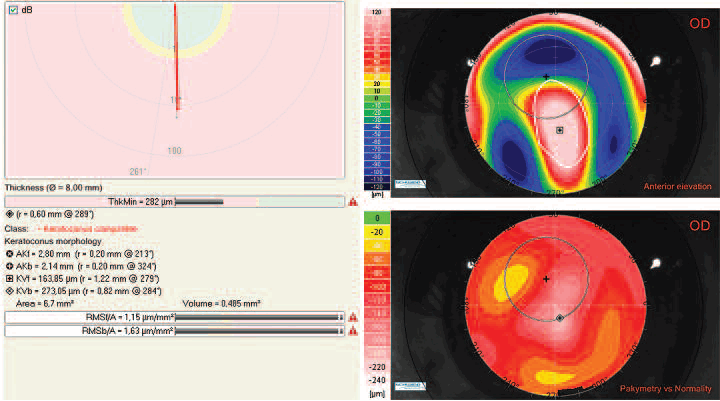Click the red Class value text

(87, 228)
